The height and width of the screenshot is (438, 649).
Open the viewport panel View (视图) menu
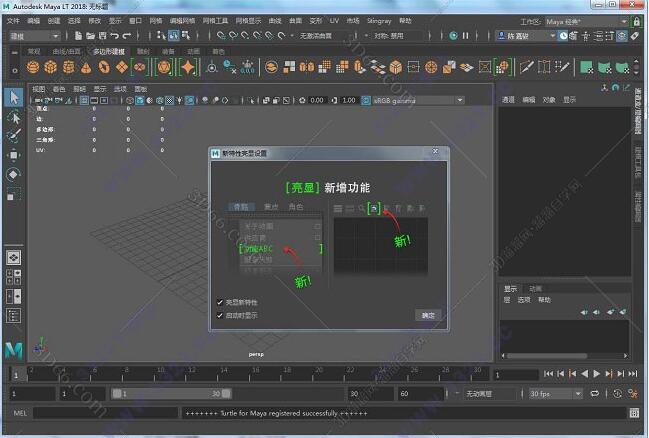(38, 89)
